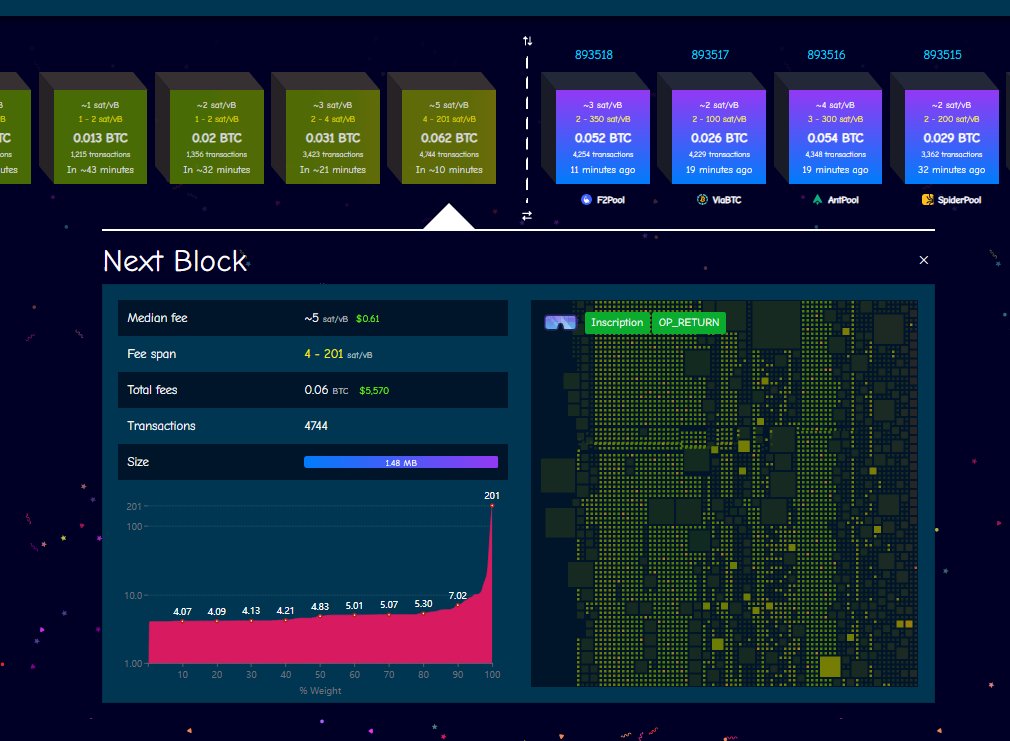Click the up-down arrows icon atop the divider
Screen dimensions: 1010x741
click(526, 40)
